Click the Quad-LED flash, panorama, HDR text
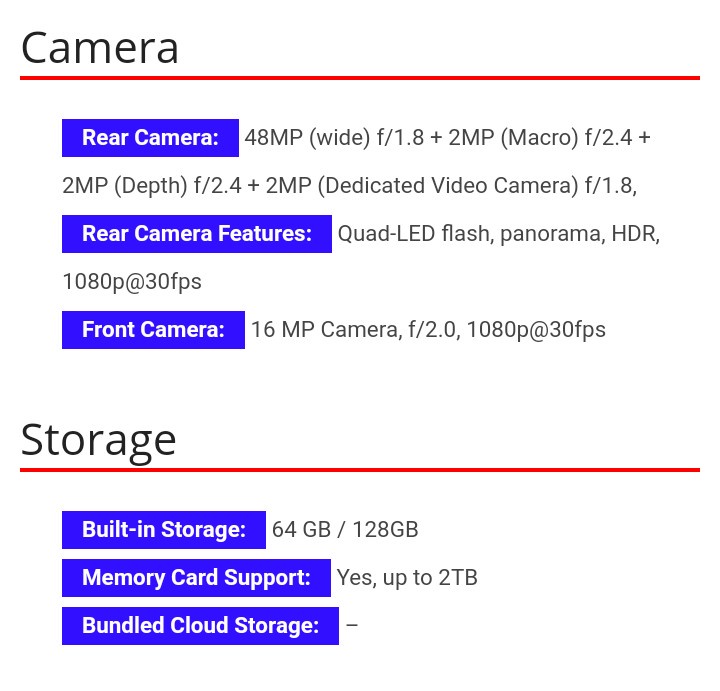Image resolution: width=720 pixels, height=691 pixels. [498, 234]
